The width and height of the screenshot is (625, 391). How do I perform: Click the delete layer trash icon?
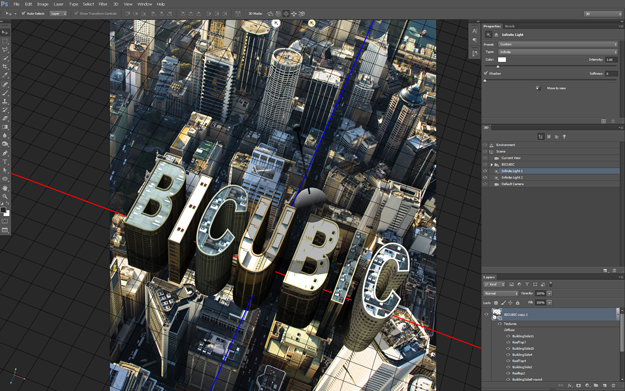(613, 386)
